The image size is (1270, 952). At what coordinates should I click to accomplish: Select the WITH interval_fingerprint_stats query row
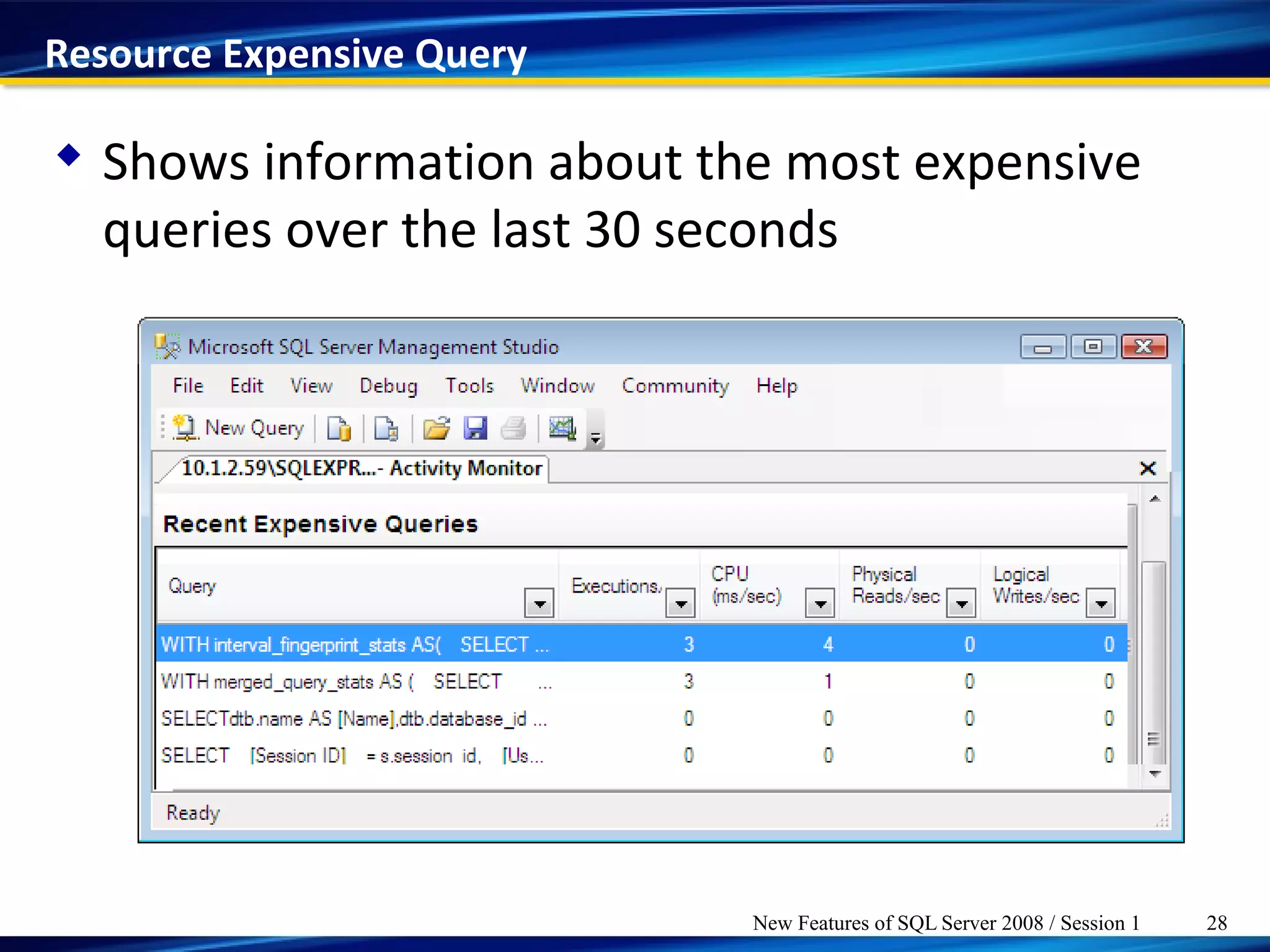[x=642, y=644]
